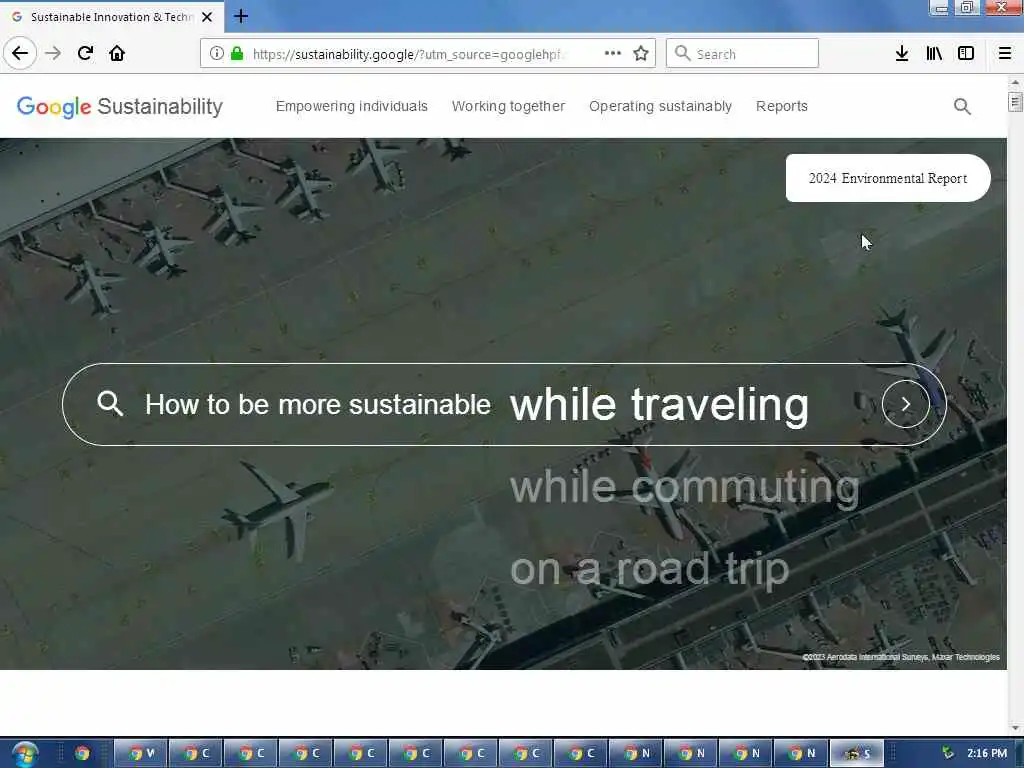Image resolution: width=1024 pixels, height=768 pixels.
Task: Click the browser Search box
Action: pyautogui.click(x=742, y=54)
